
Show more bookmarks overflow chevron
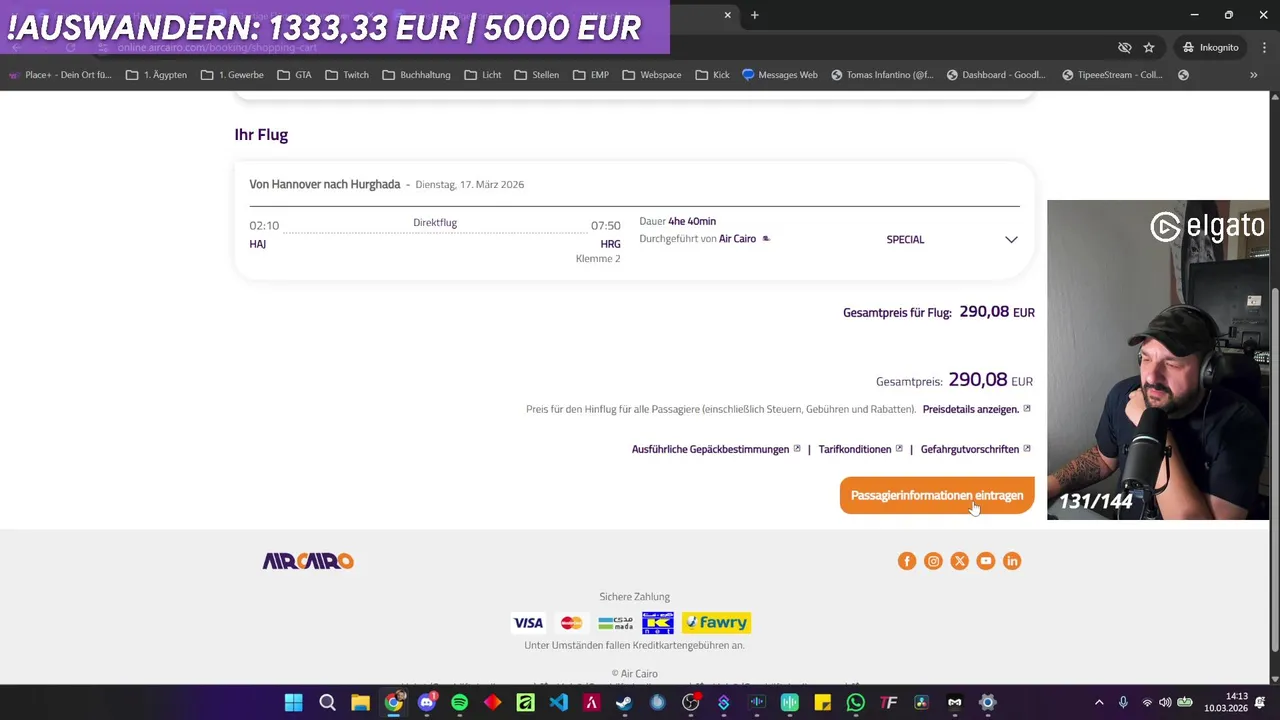[1253, 75]
